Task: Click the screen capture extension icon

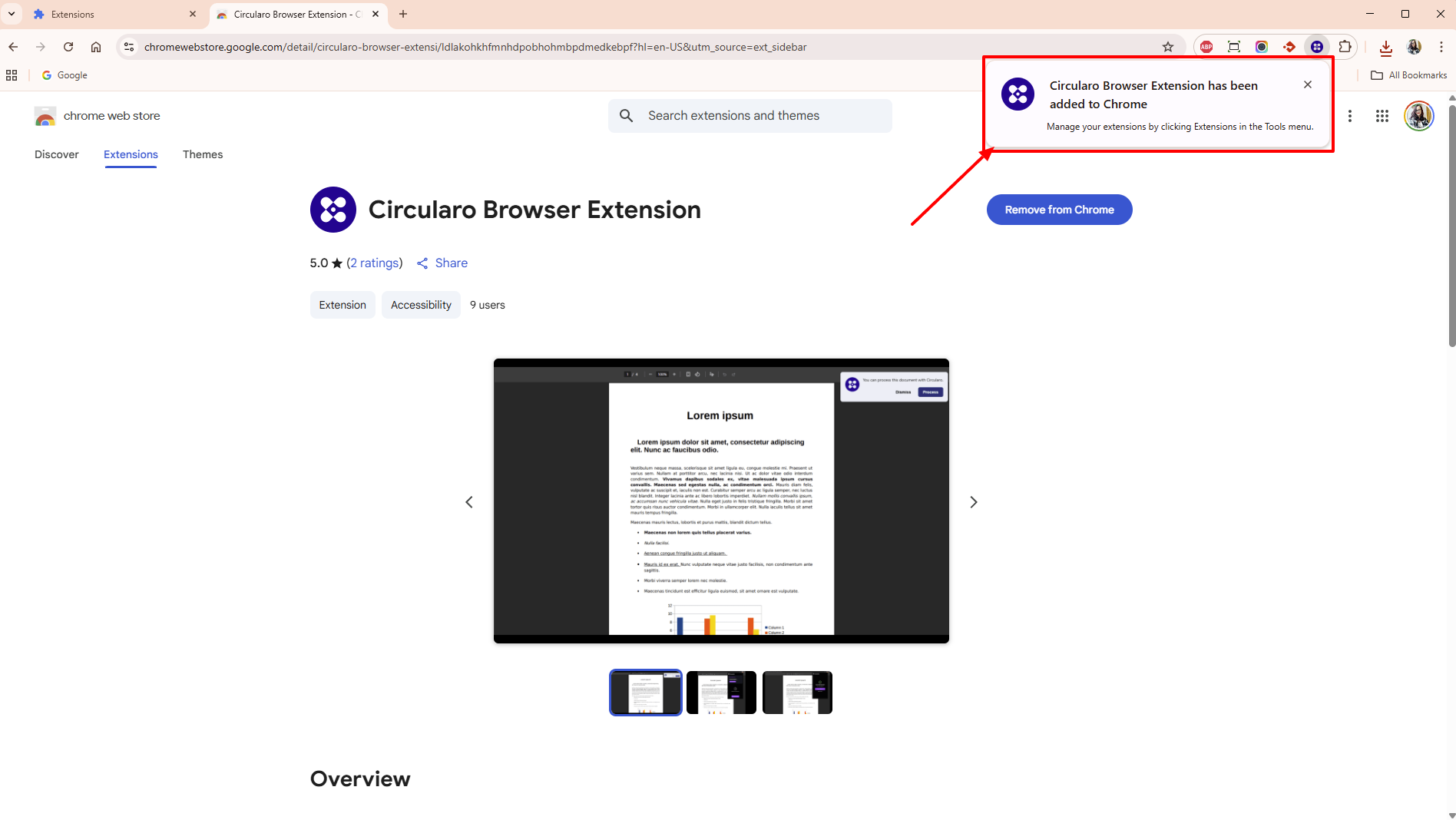Action: pos(1234,47)
